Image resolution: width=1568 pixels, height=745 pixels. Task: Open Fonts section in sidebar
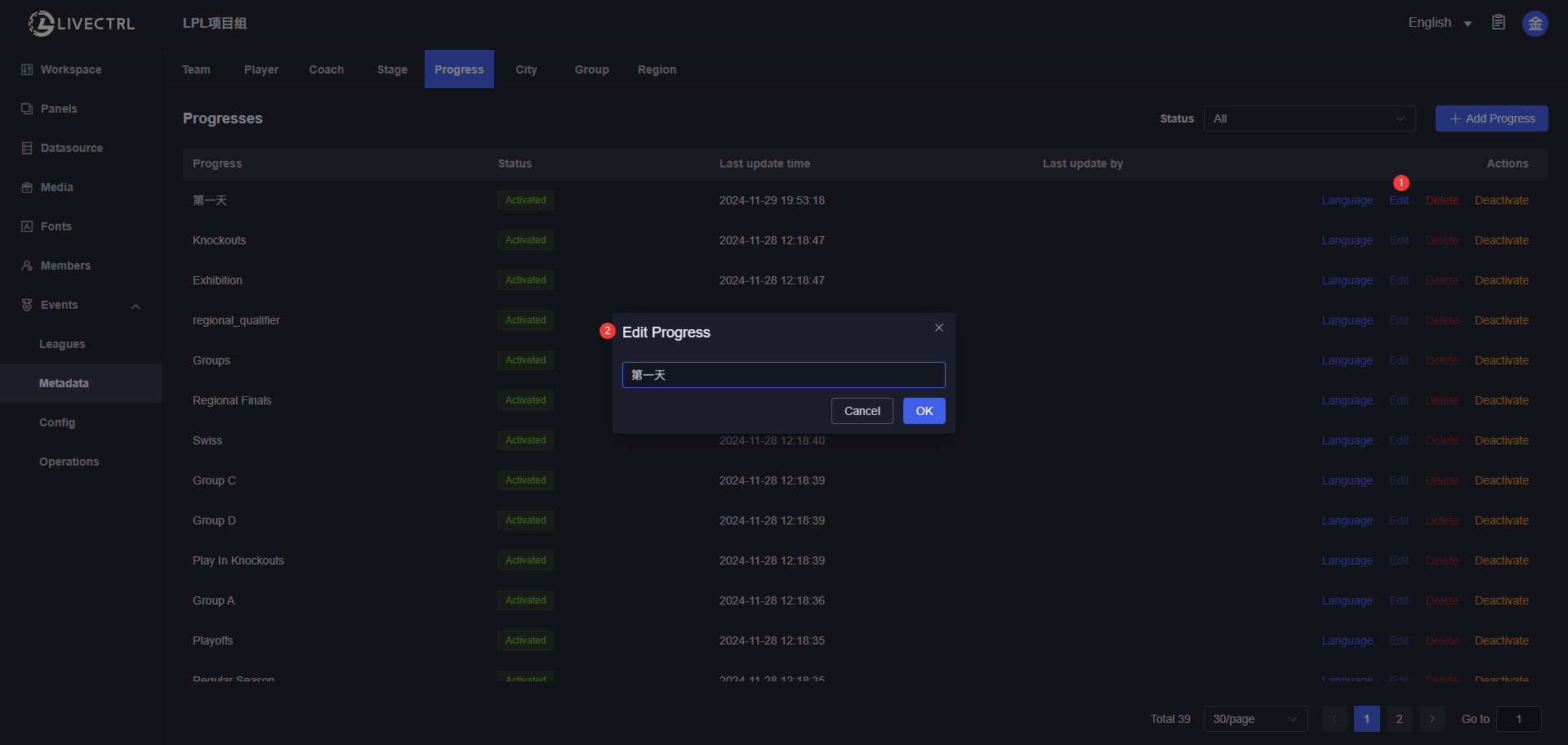coord(56,226)
